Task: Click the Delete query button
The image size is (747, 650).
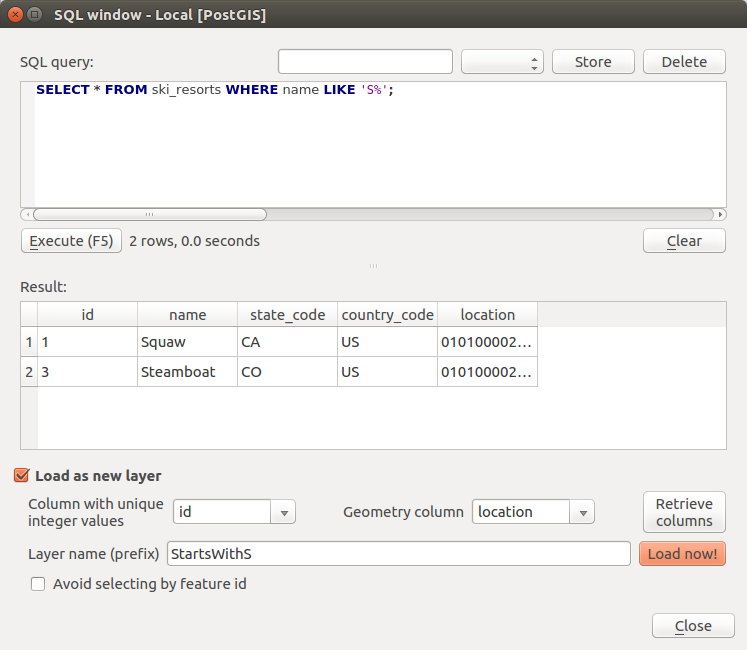Action: coord(684,62)
